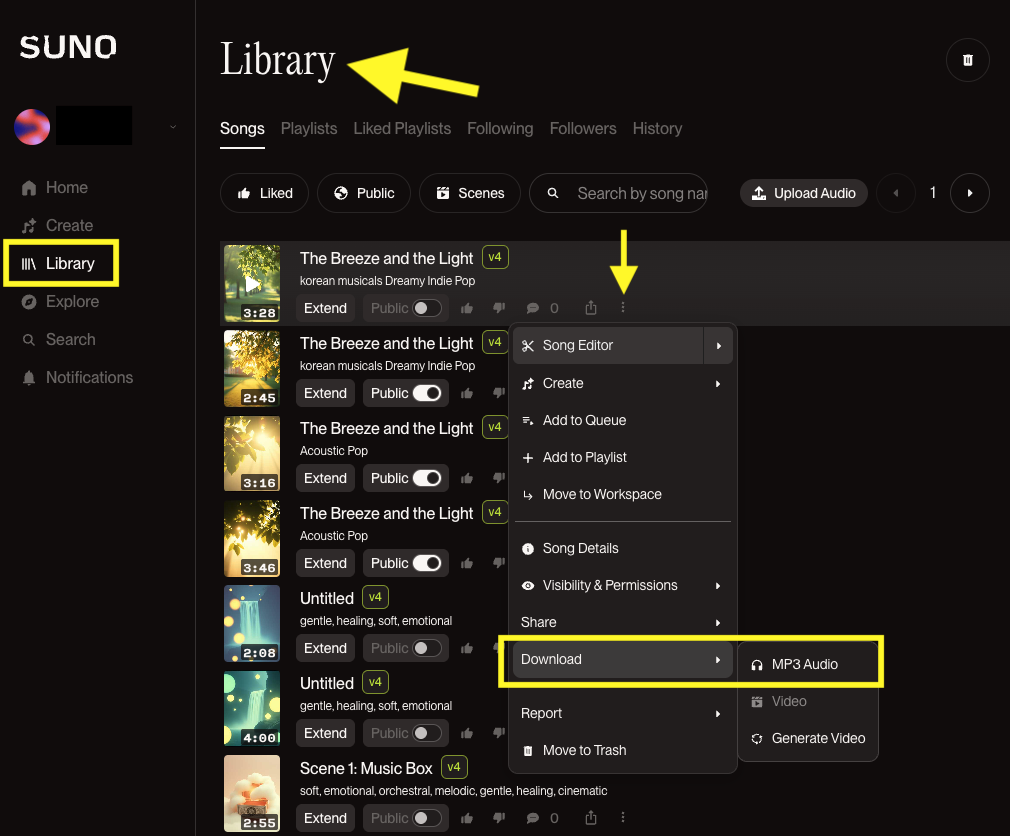Like the 3:46 Acoustic Pop song

click(x=467, y=563)
